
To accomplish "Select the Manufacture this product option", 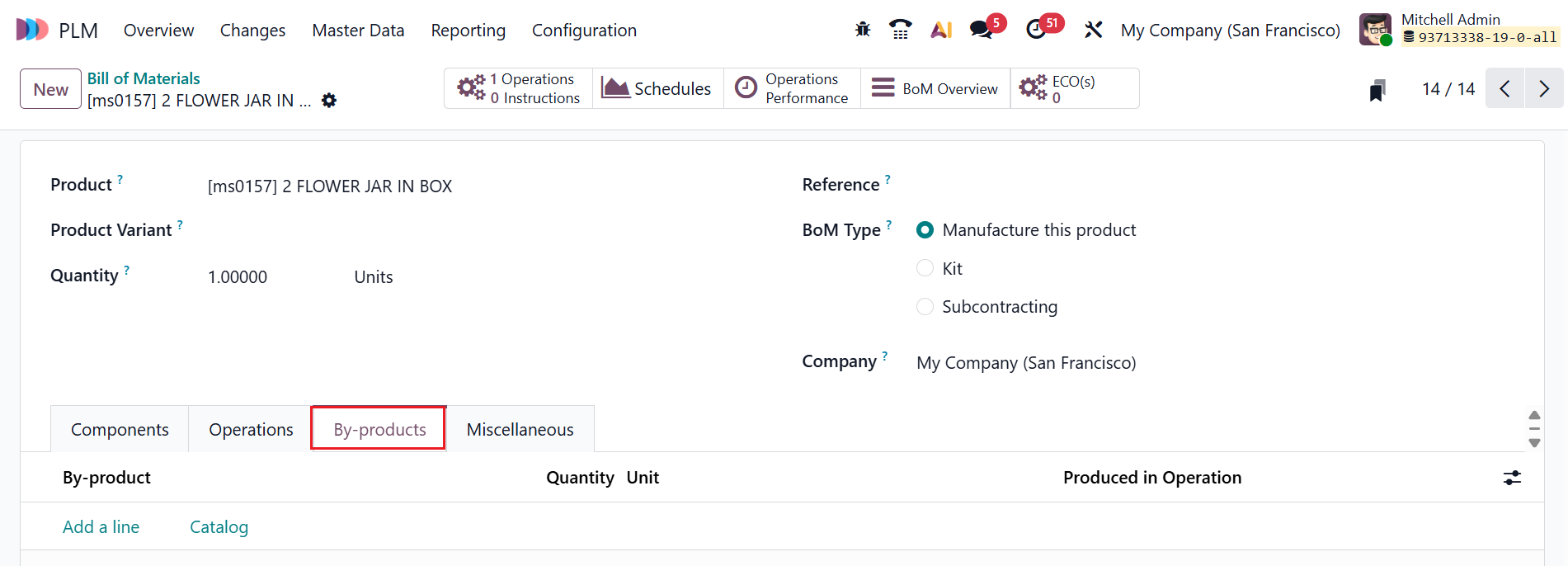I will click(x=925, y=229).
